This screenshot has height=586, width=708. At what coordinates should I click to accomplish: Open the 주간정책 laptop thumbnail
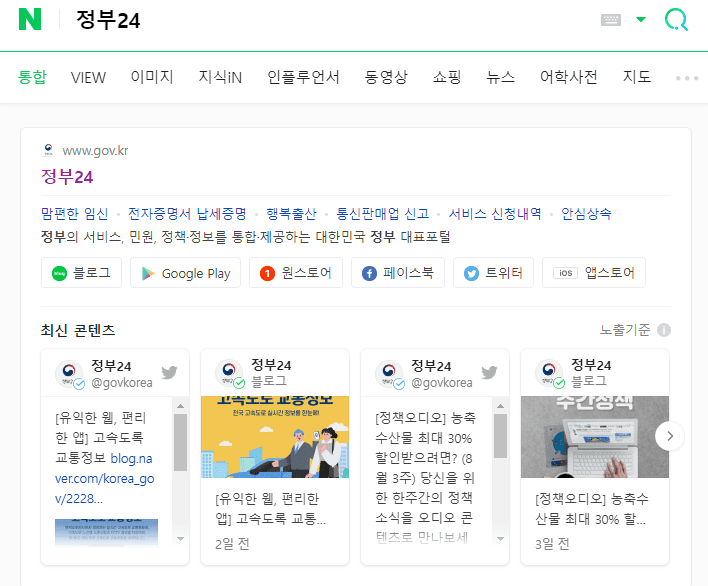[x=595, y=437]
